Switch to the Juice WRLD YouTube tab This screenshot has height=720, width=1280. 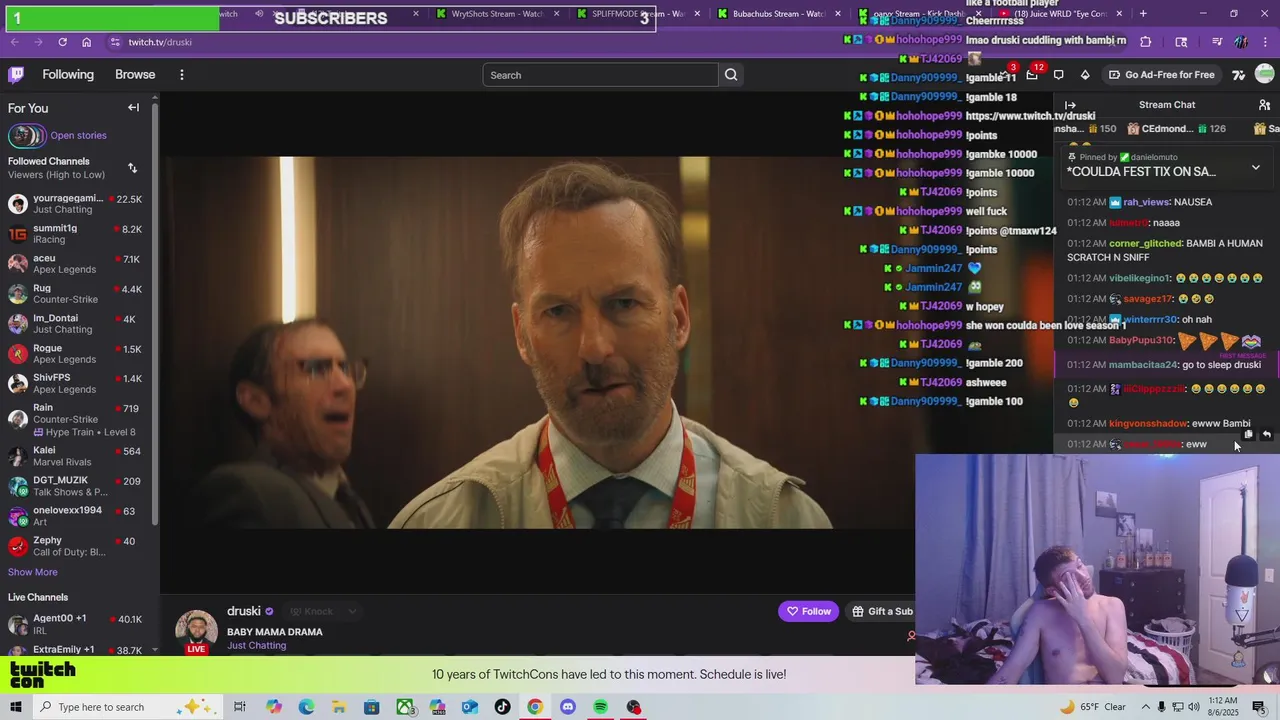[x=1062, y=14]
